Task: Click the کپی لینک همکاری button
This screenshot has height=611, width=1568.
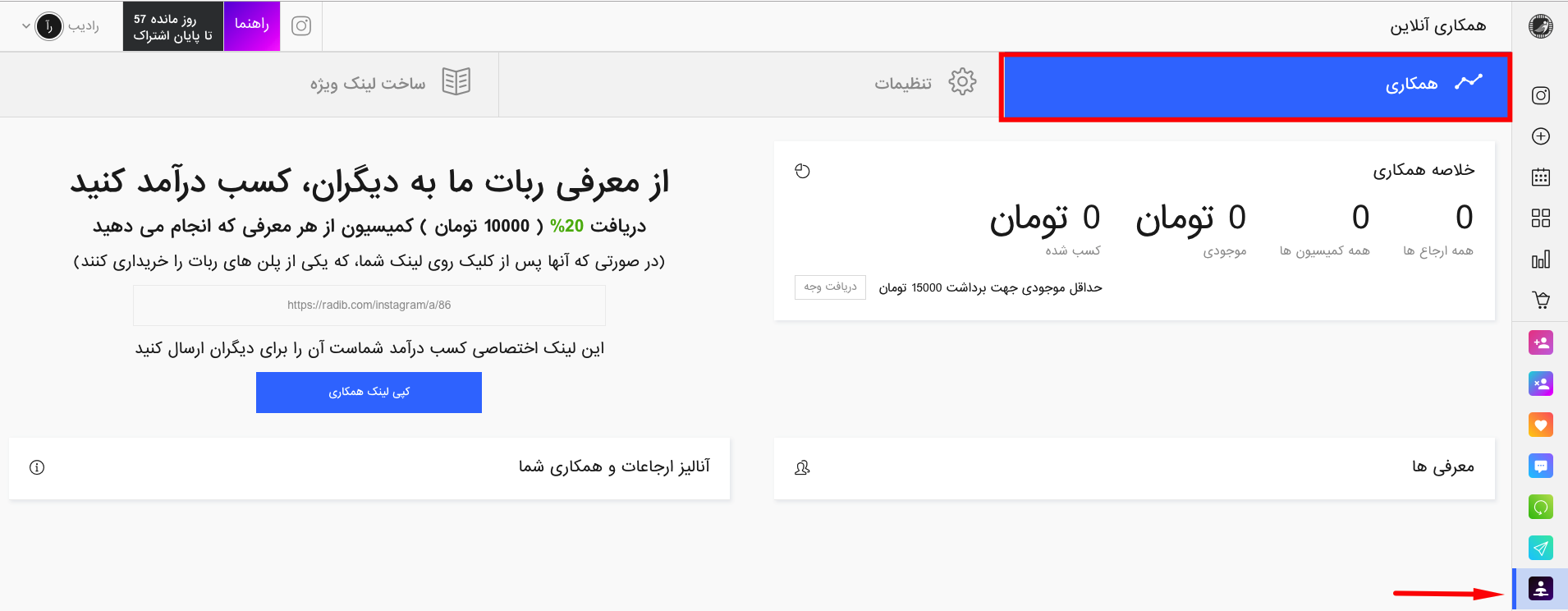Action: (x=369, y=392)
